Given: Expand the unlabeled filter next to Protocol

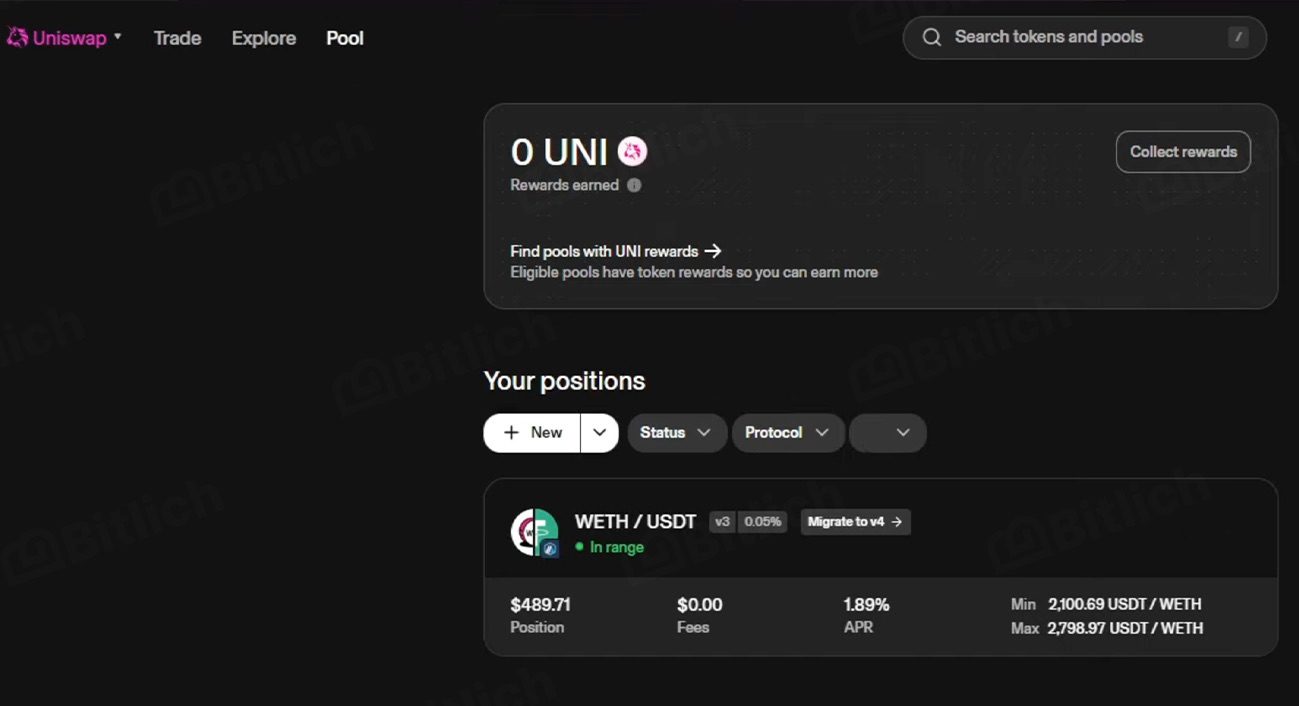Looking at the screenshot, I should 887,432.
